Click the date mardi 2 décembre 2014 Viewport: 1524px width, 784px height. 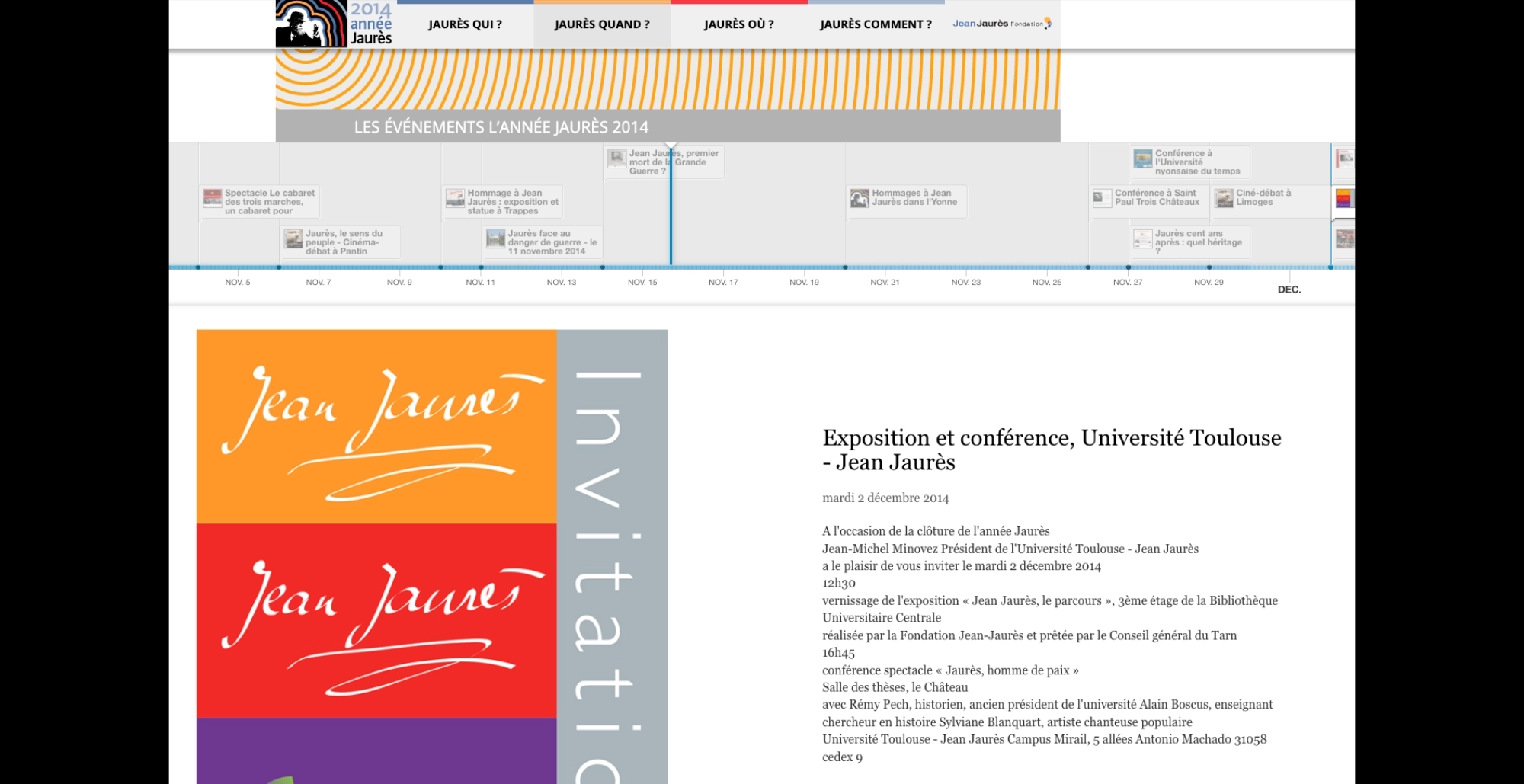885,498
